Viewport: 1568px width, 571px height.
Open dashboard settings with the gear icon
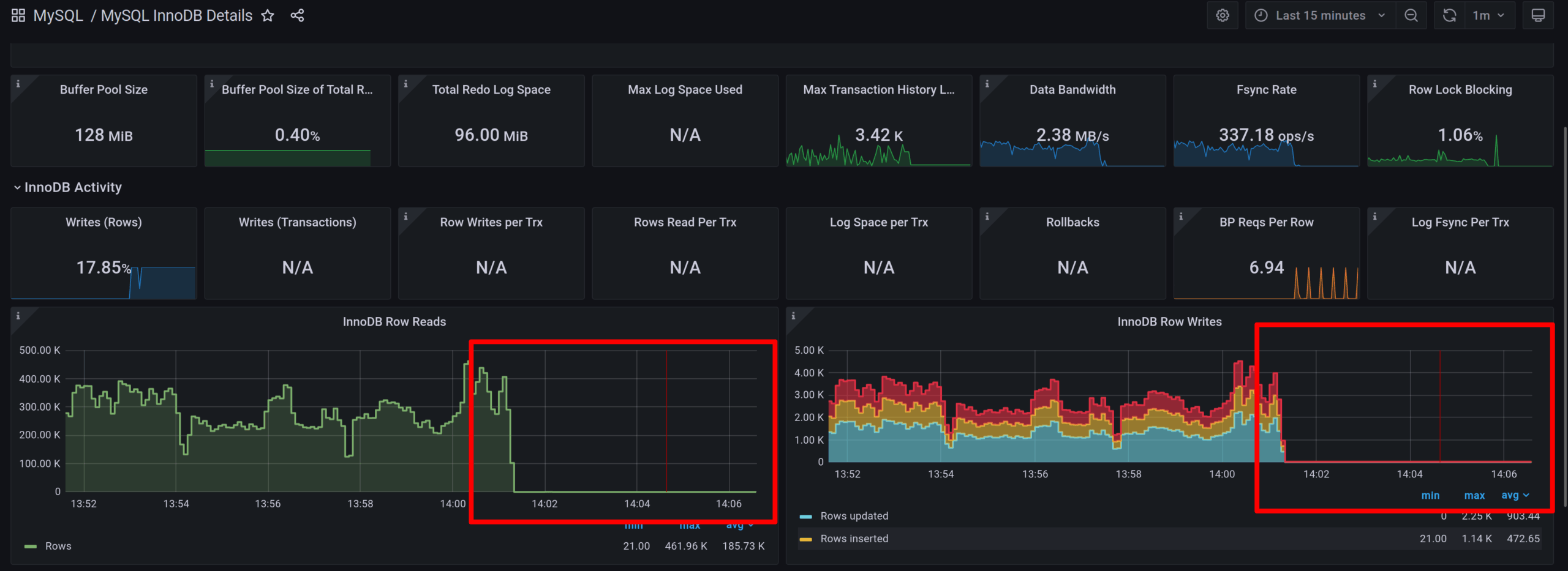[x=1222, y=15]
